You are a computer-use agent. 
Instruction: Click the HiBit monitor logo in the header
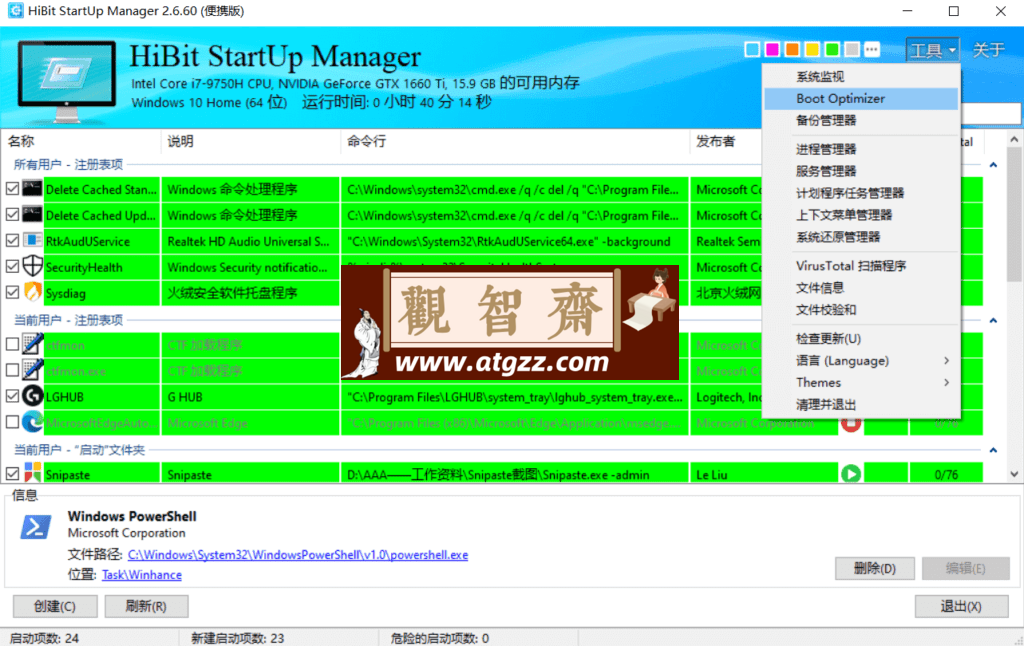point(67,81)
